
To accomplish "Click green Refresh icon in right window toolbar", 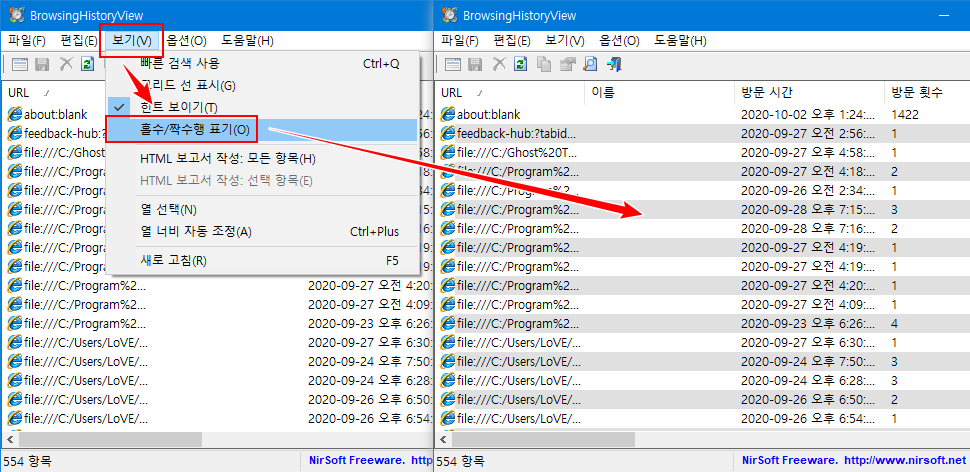I will (x=521, y=64).
